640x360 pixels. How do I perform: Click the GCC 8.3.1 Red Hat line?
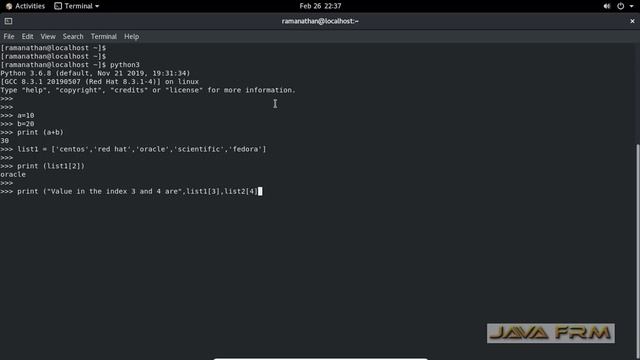click(100, 82)
